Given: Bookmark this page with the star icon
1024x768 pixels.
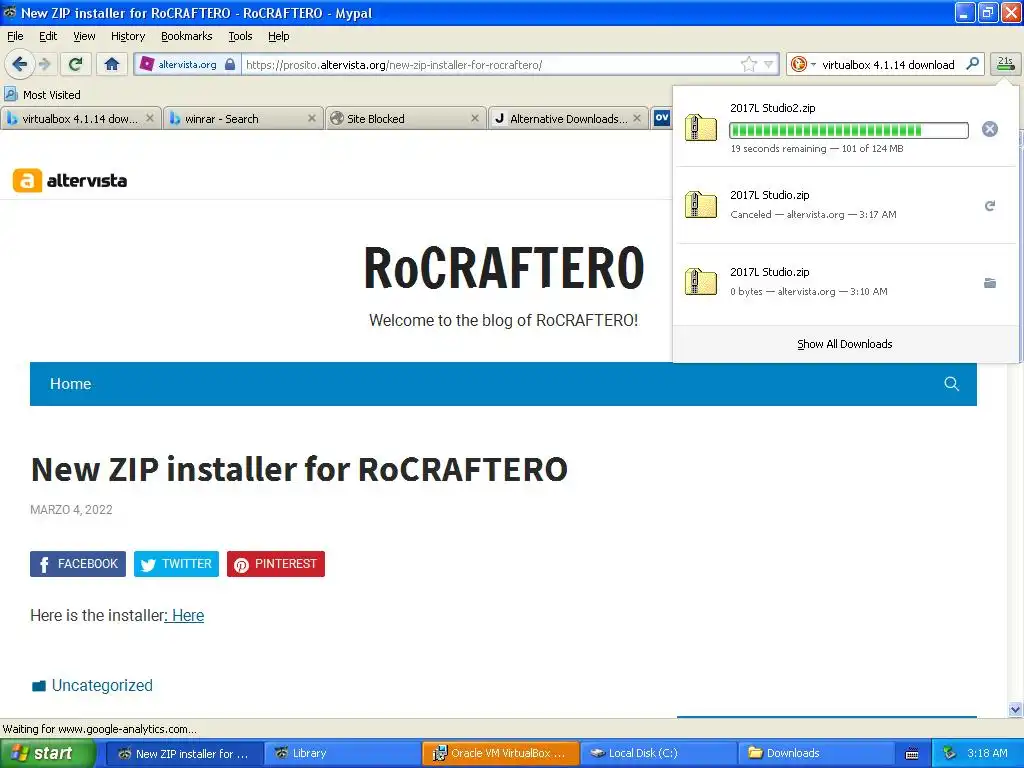Looking at the screenshot, I should click(x=748, y=64).
